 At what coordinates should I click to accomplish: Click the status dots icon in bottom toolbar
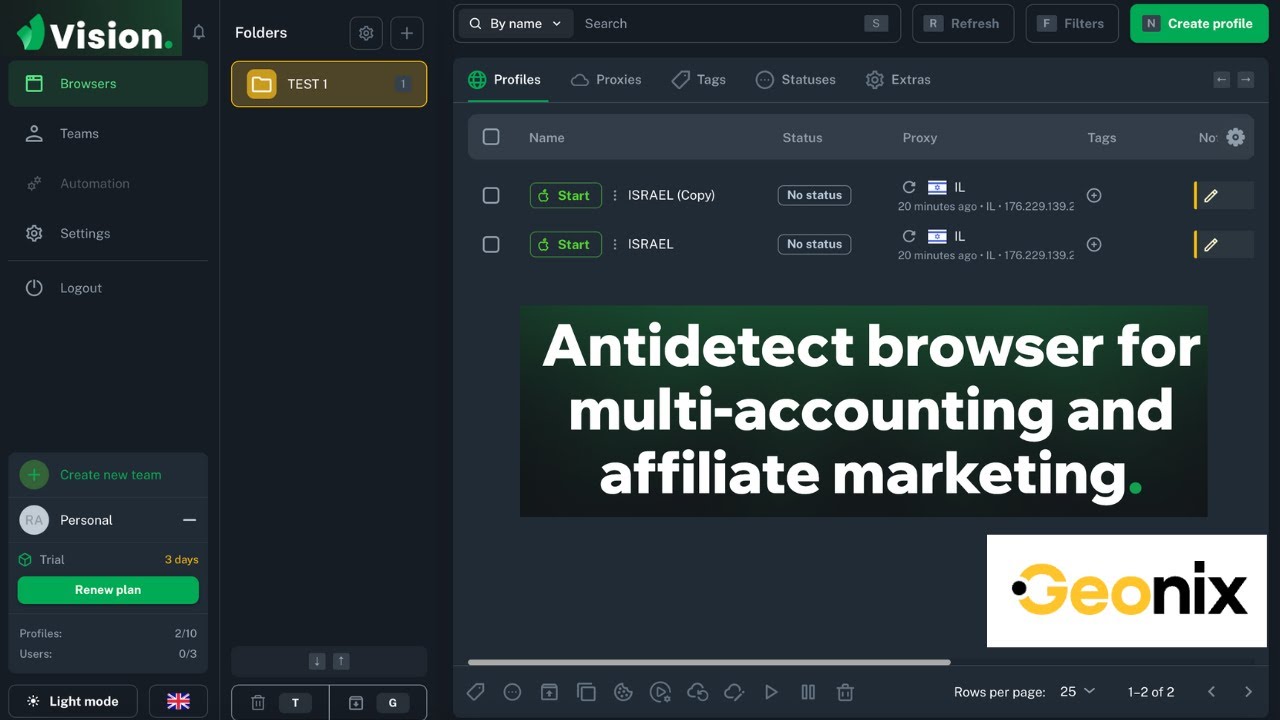coord(512,692)
